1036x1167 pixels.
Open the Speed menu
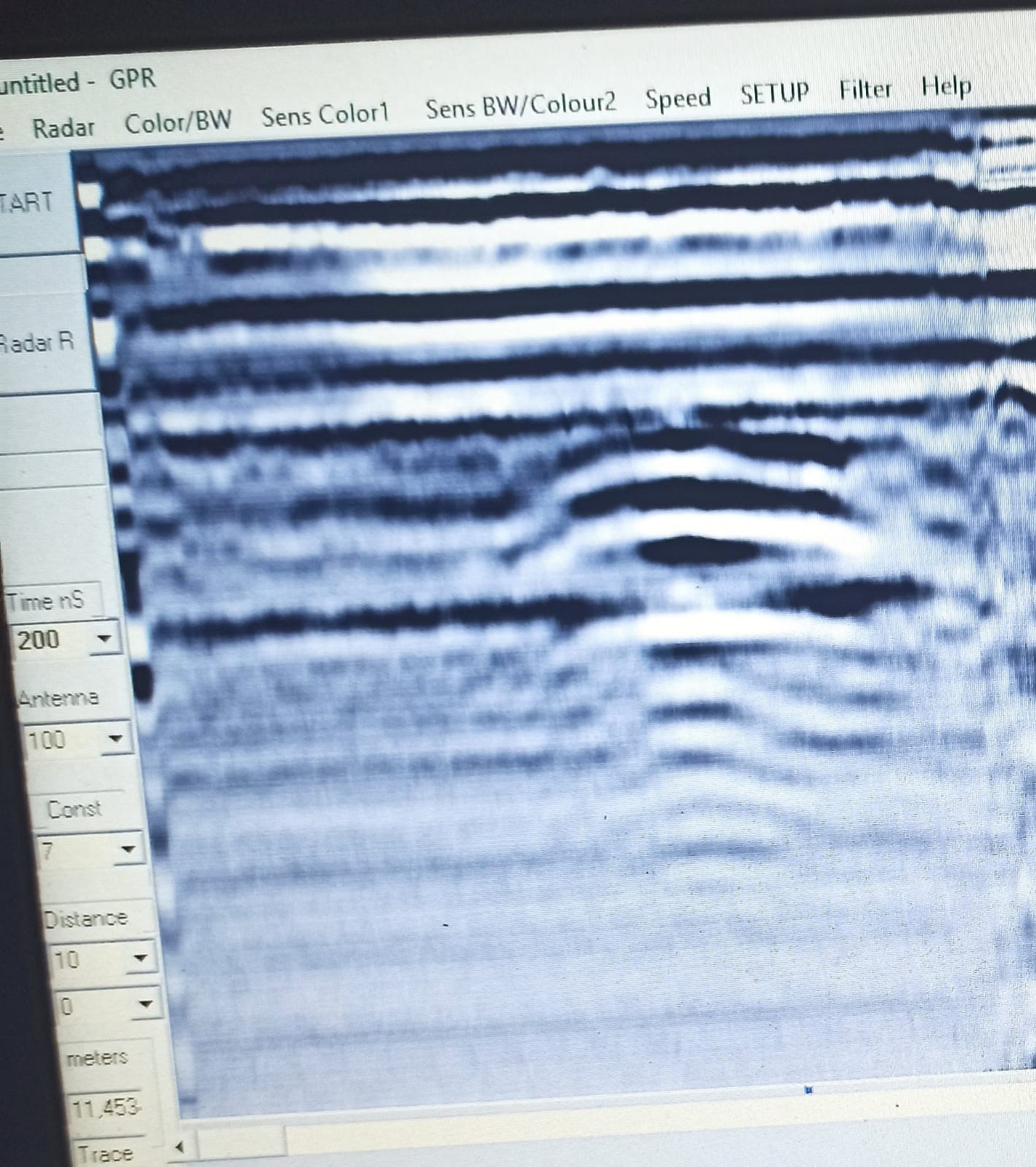coord(678,98)
